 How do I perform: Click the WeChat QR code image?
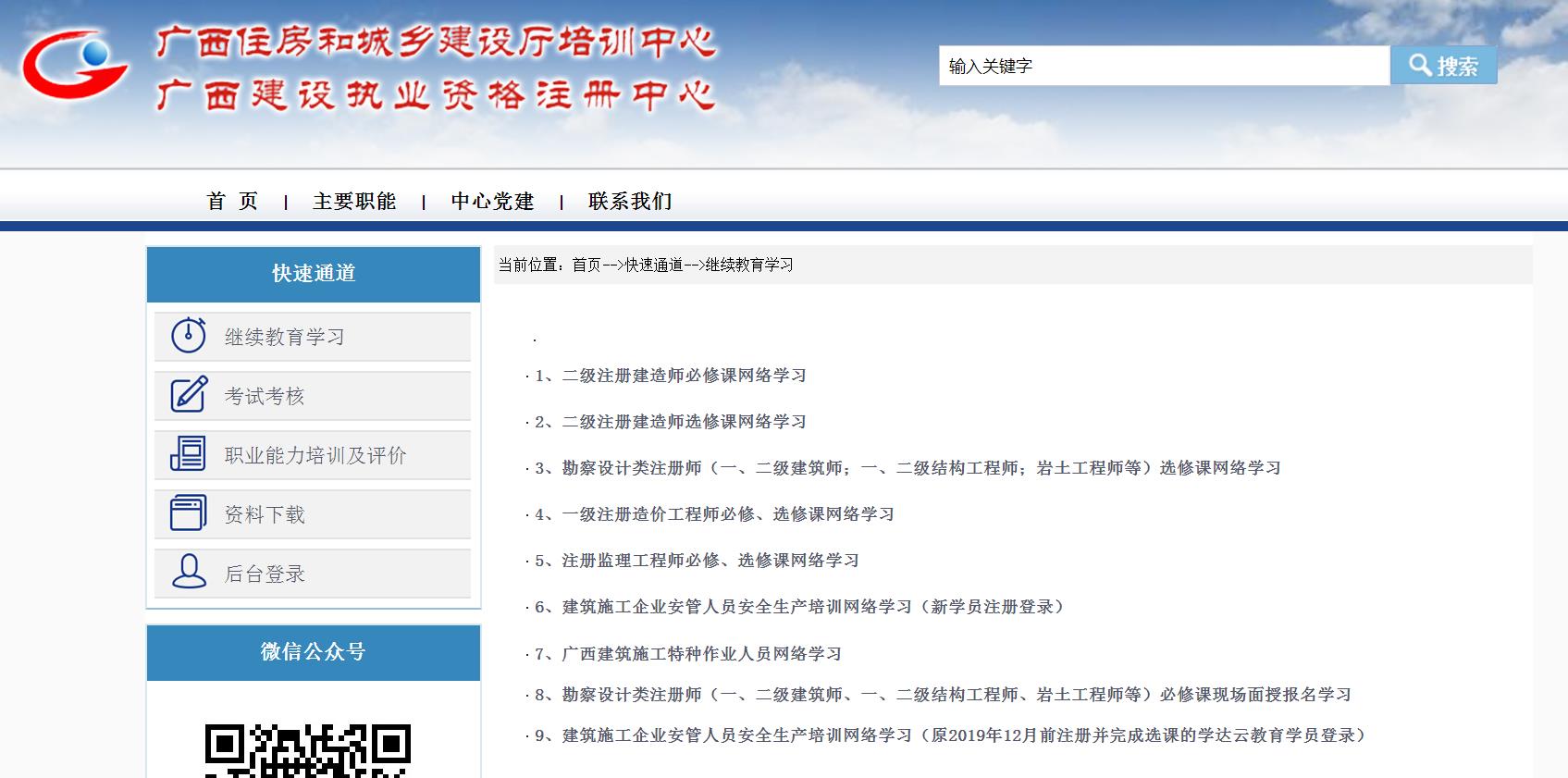click(x=307, y=750)
